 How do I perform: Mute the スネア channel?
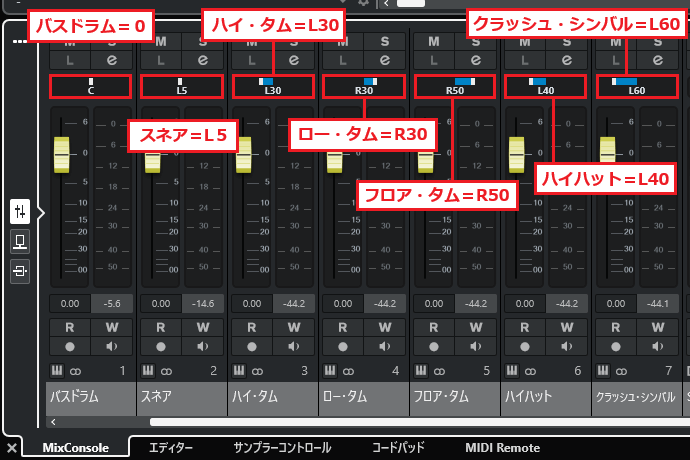pyautogui.click(x=160, y=41)
